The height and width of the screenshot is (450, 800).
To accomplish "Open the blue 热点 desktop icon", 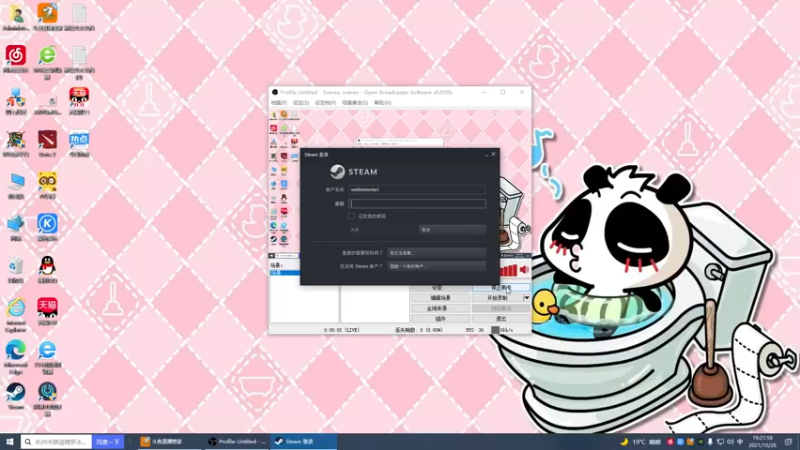I will coord(79,139).
